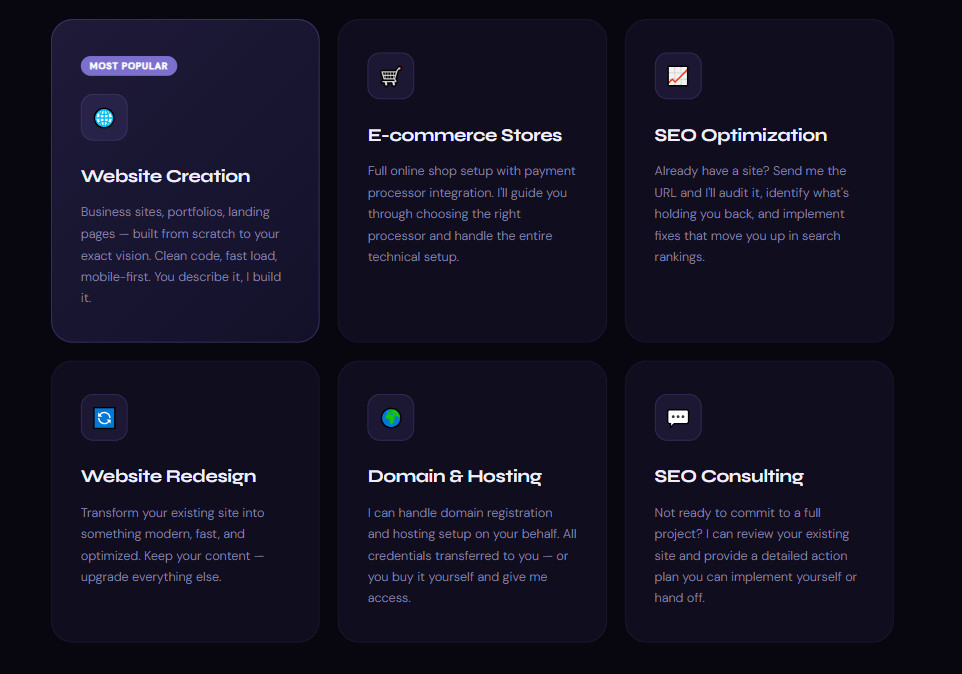Select the E-commerce Stores title

(x=465, y=135)
